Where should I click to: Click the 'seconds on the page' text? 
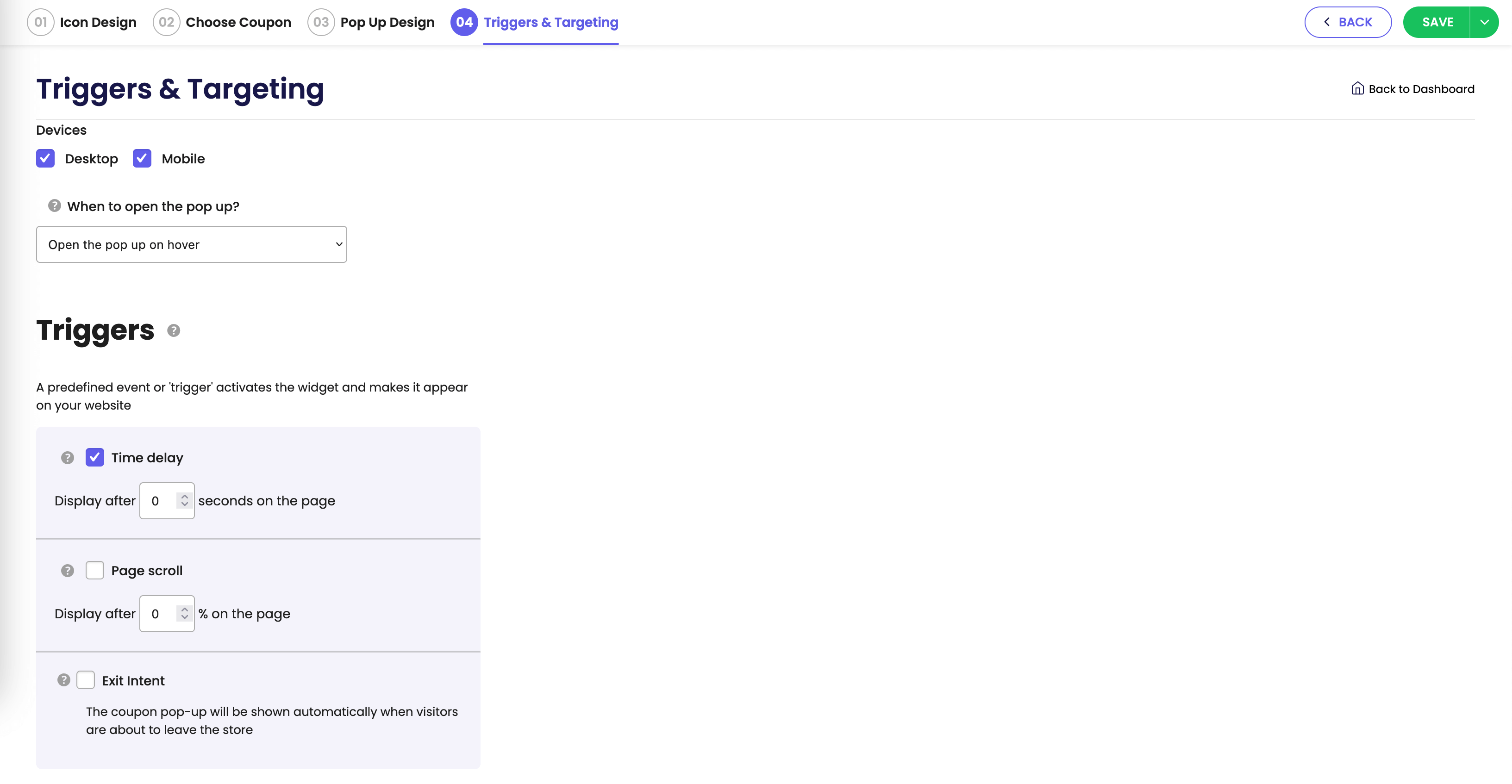click(267, 501)
